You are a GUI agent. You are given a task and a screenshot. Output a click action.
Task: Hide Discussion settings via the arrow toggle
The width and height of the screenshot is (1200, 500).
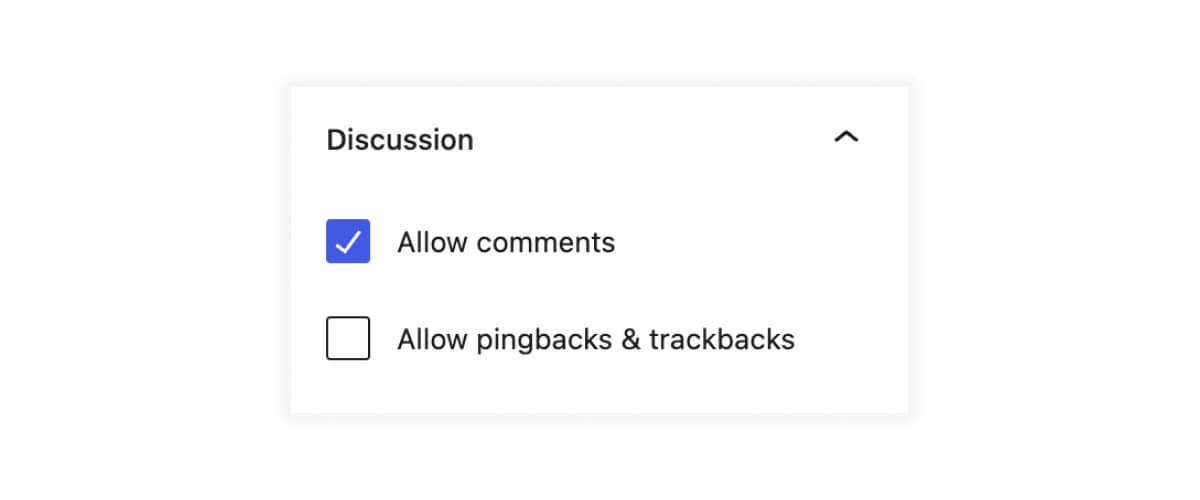click(x=846, y=137)
